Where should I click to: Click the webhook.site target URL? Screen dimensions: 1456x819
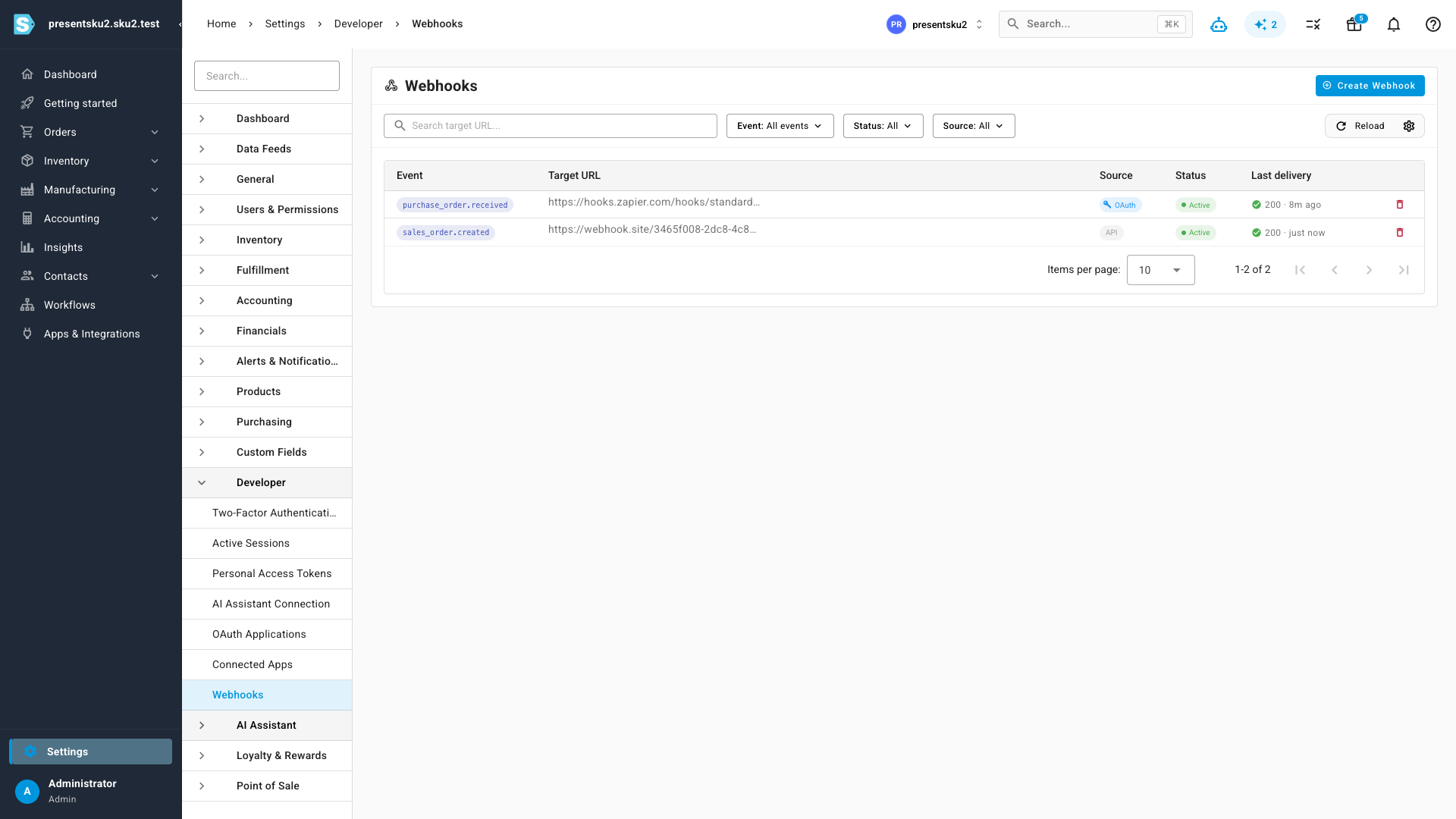tap(652, 229)
